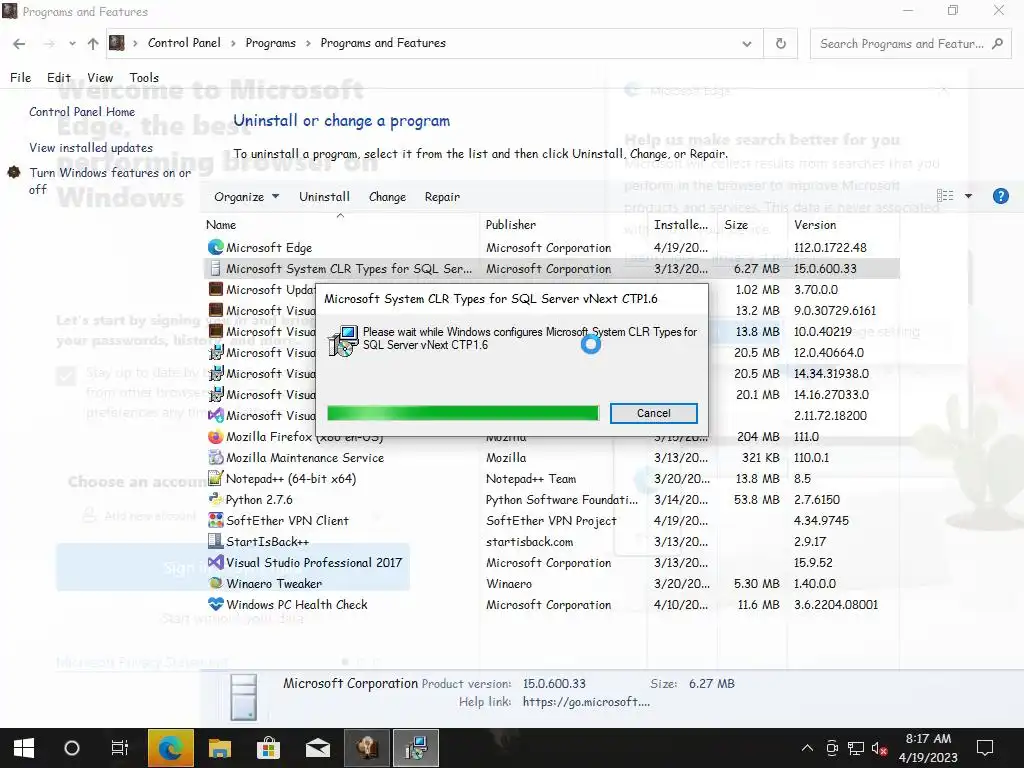The width and height of the screenshot is (1024, 768).
Task: Go back with the back arrow
Action: [x=19, y=44]
